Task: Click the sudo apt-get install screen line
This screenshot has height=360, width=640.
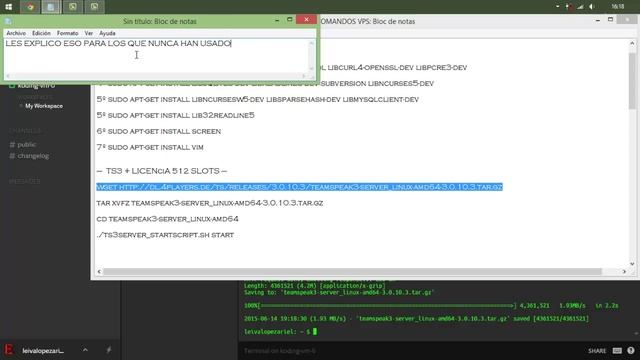Action: pyautogui.click(x=159, y=131)
